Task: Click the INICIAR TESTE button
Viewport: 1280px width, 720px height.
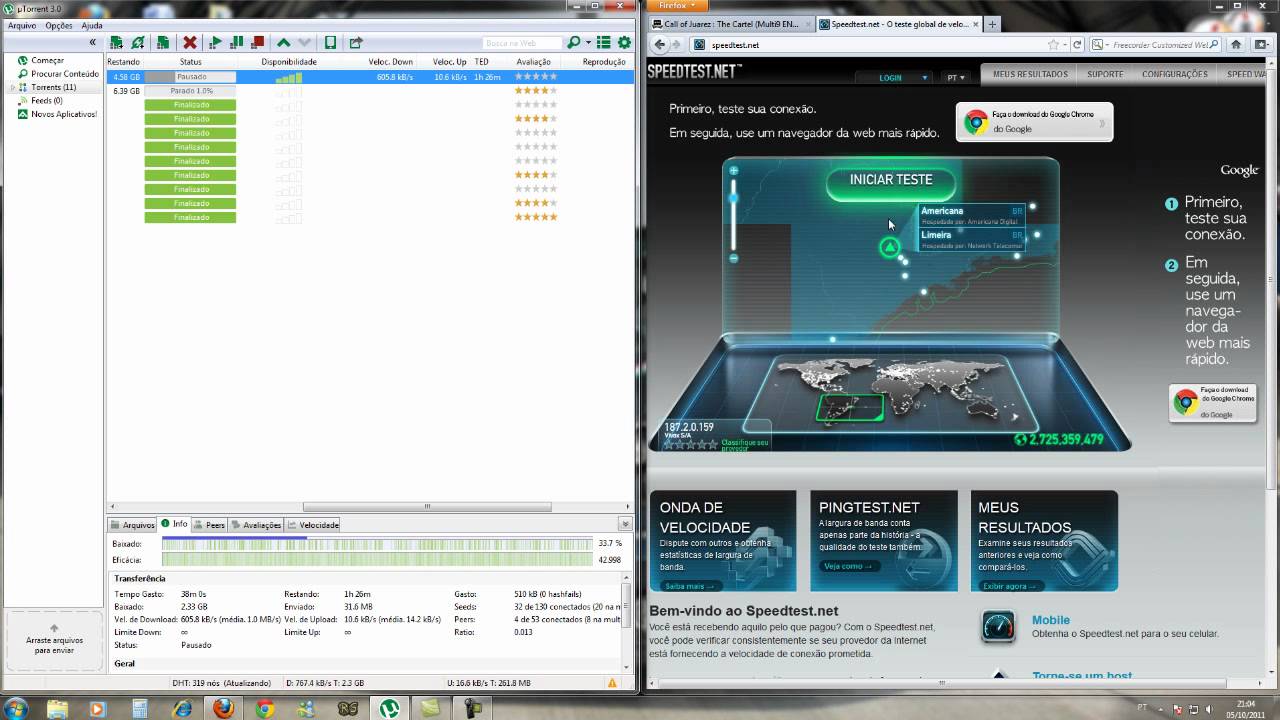Action: (891, 181)
